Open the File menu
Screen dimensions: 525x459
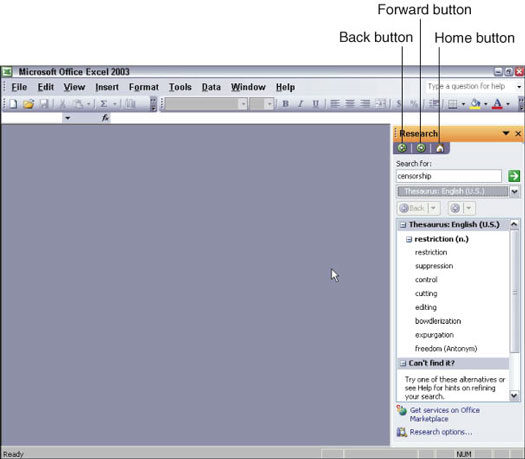19,87
